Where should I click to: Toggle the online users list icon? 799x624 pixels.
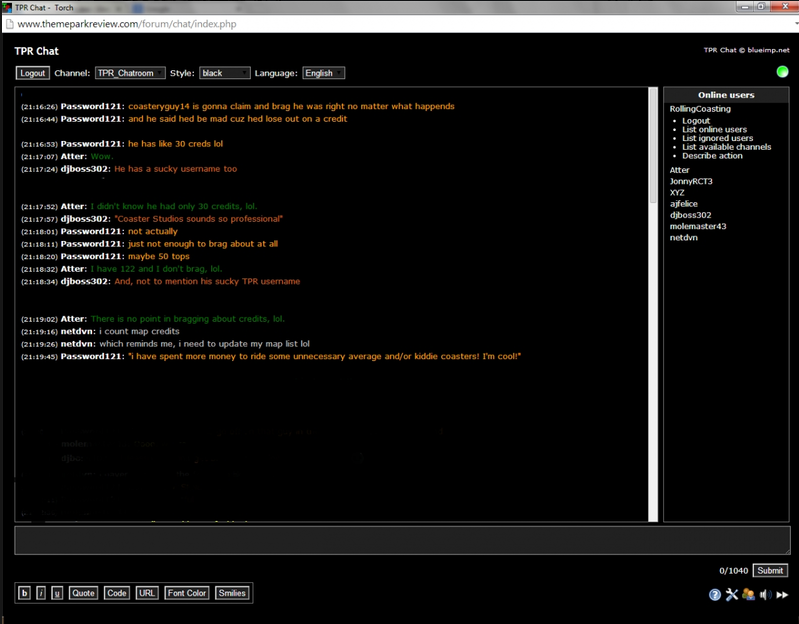[748, 595]
